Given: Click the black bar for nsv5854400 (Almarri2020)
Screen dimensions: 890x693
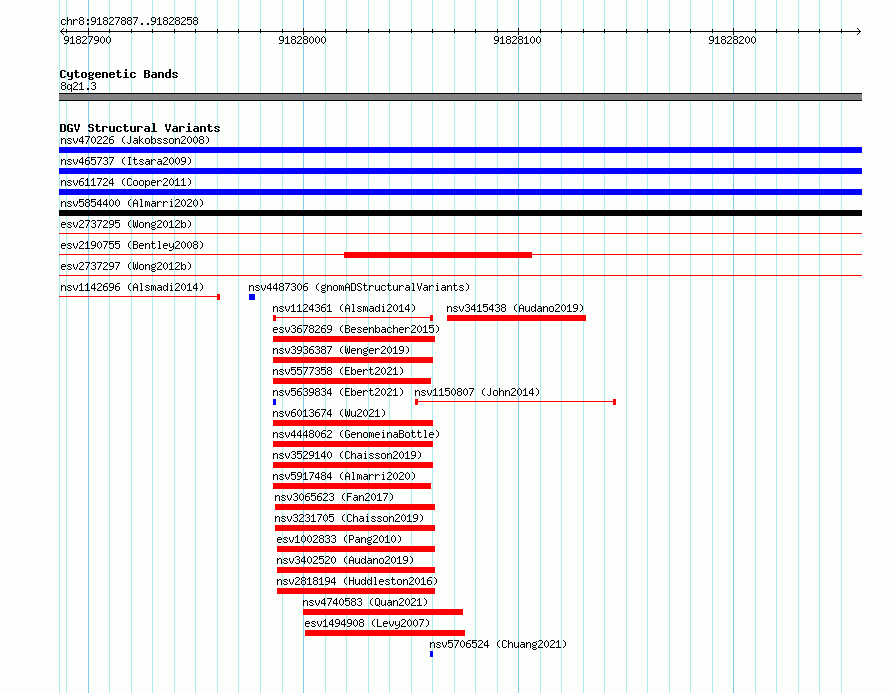Looking at the screenshot, I should [x=460, y=213].
